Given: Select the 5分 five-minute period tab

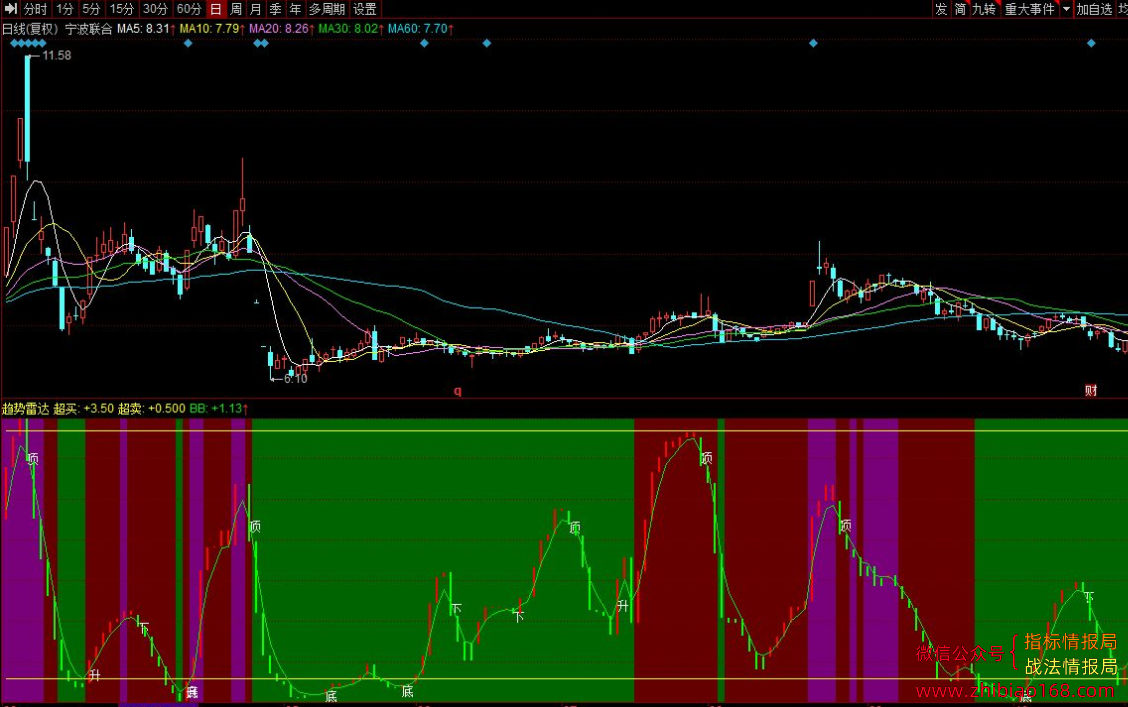Looking at the screenshot, I should coord(91,9).
